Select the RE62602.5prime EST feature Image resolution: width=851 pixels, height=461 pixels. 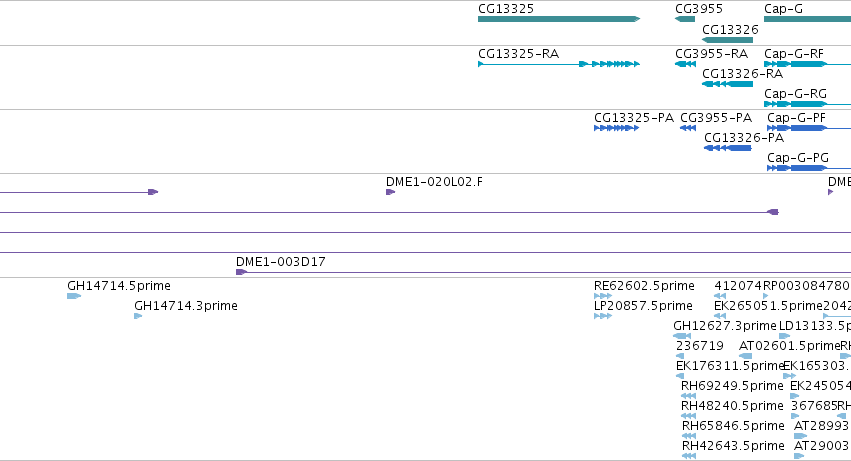(603, 296)
